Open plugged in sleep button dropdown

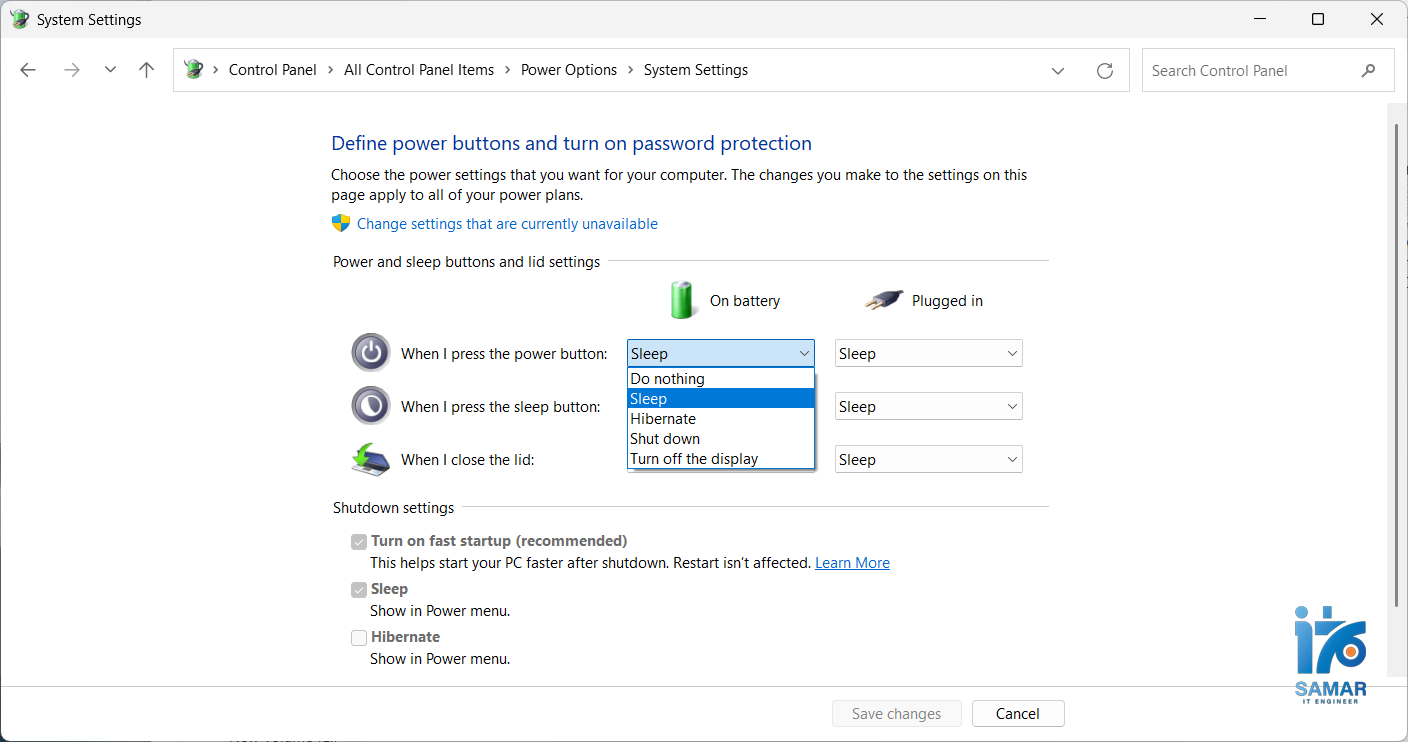pyautogui.click(x=928, y=407)
